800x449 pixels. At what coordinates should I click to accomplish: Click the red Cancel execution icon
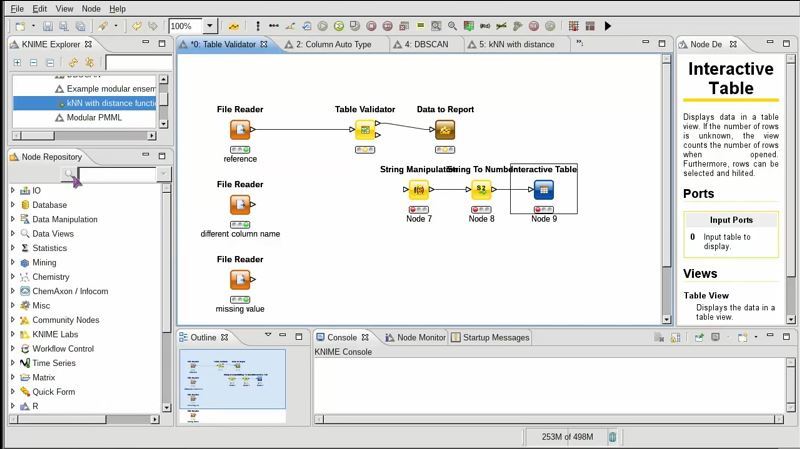click(x=371, y=26)
